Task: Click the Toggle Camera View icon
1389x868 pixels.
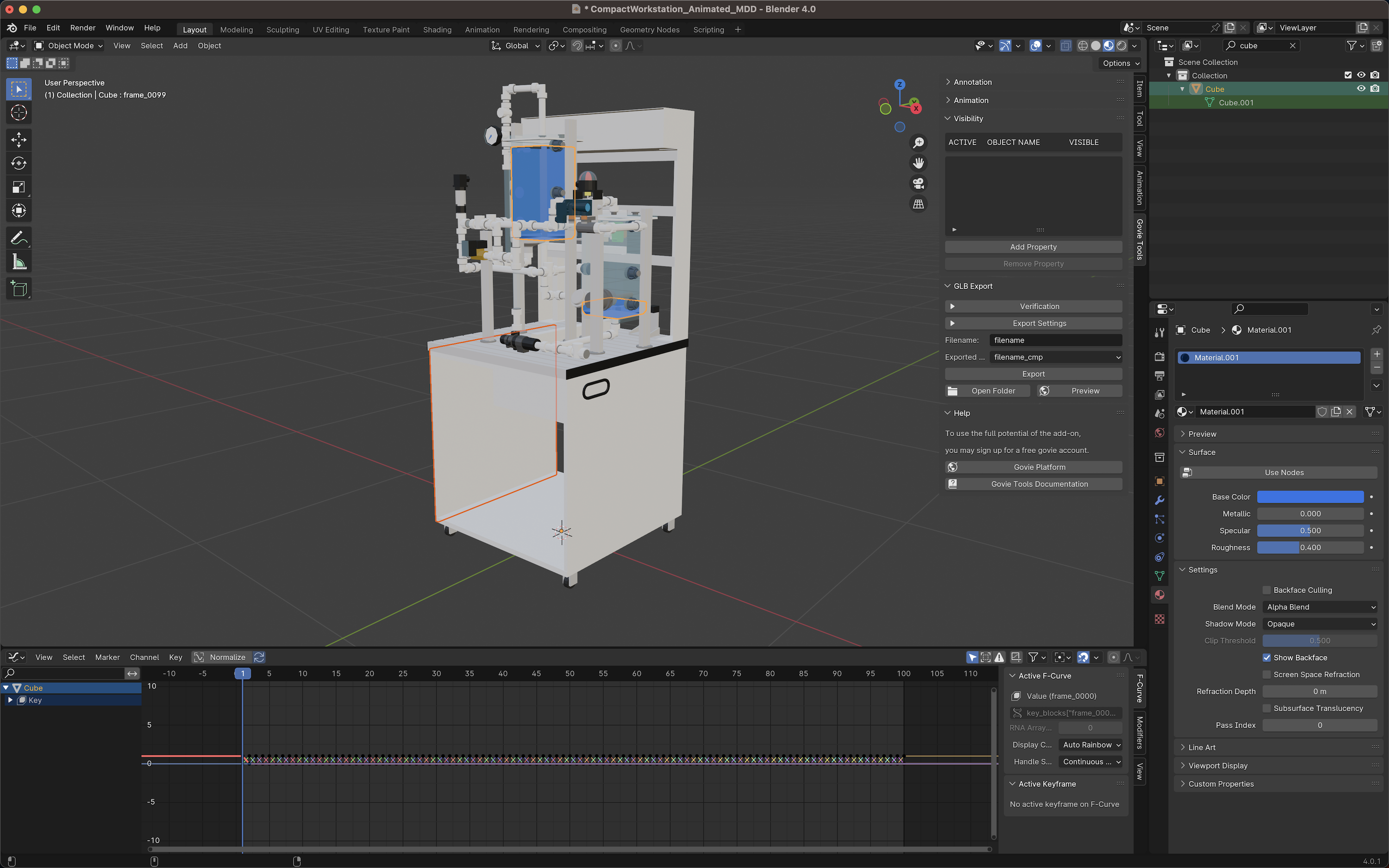Action: 918,184
